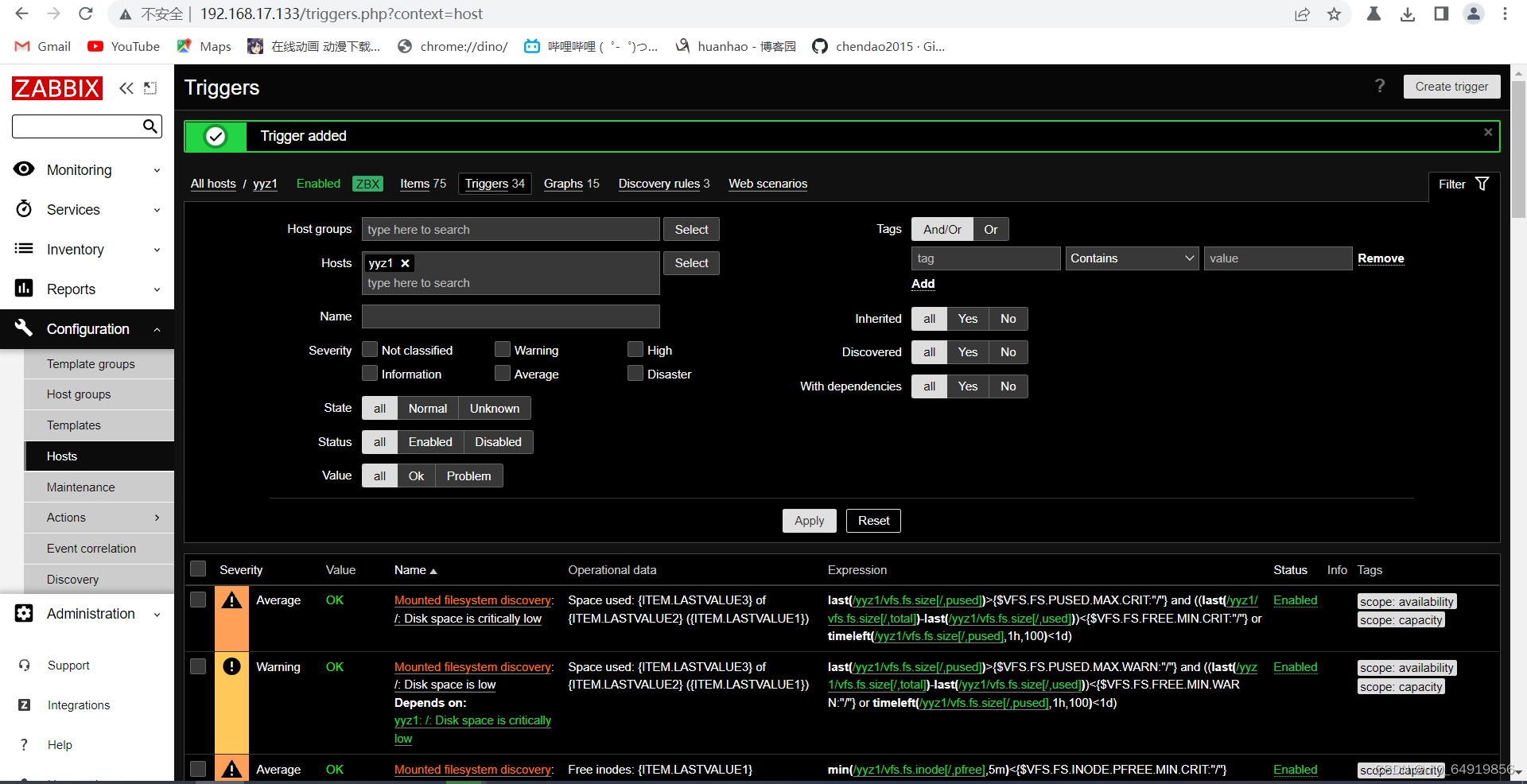This screenshot has height=784, width=1527.
Task: Open Gmail bookmark
Action: coord(43,46)
